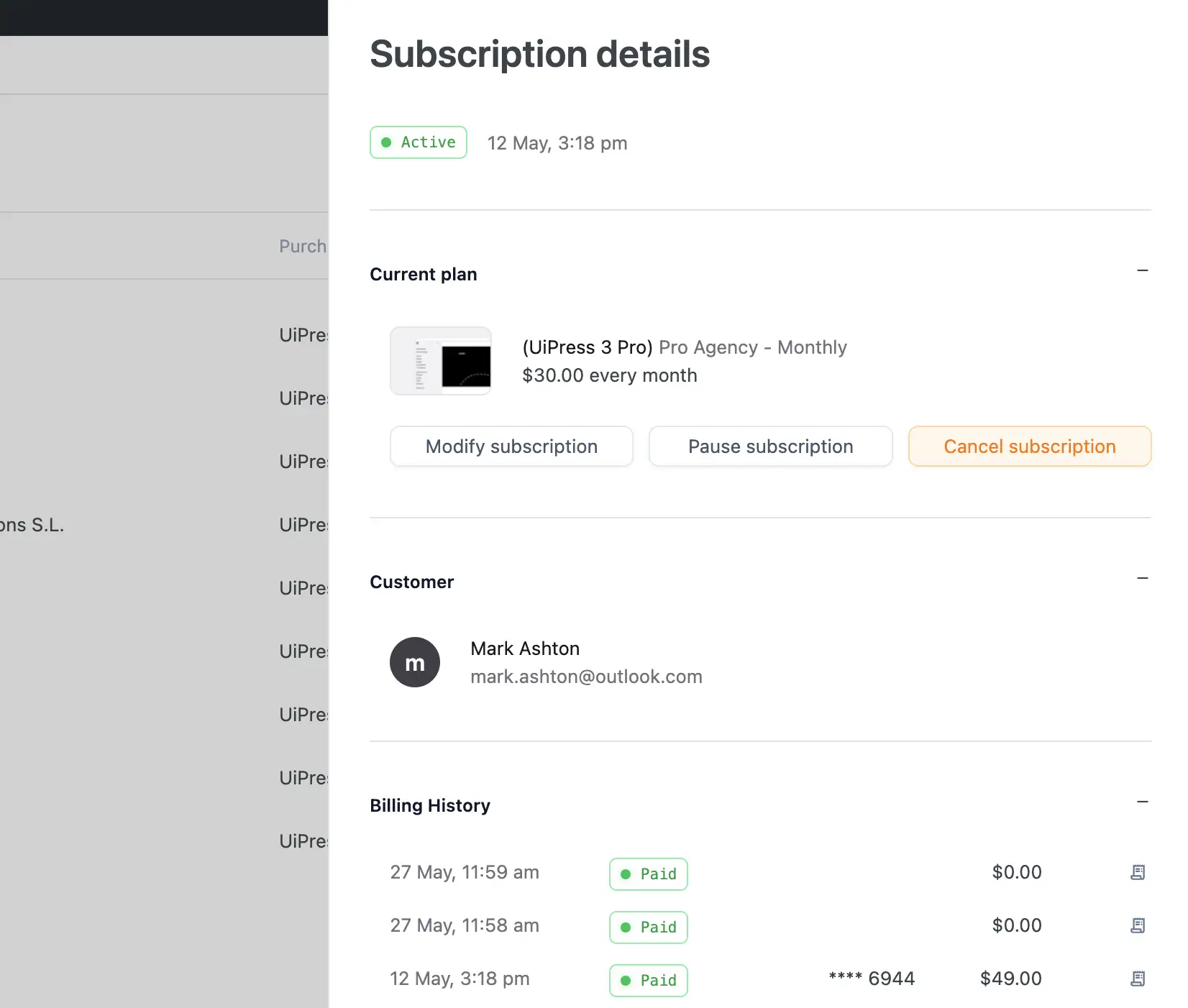Click the Paid badge on the 12 May row
This screenshot has width=1188, height=1008.
pyautogui.click(x=649, y=980)
